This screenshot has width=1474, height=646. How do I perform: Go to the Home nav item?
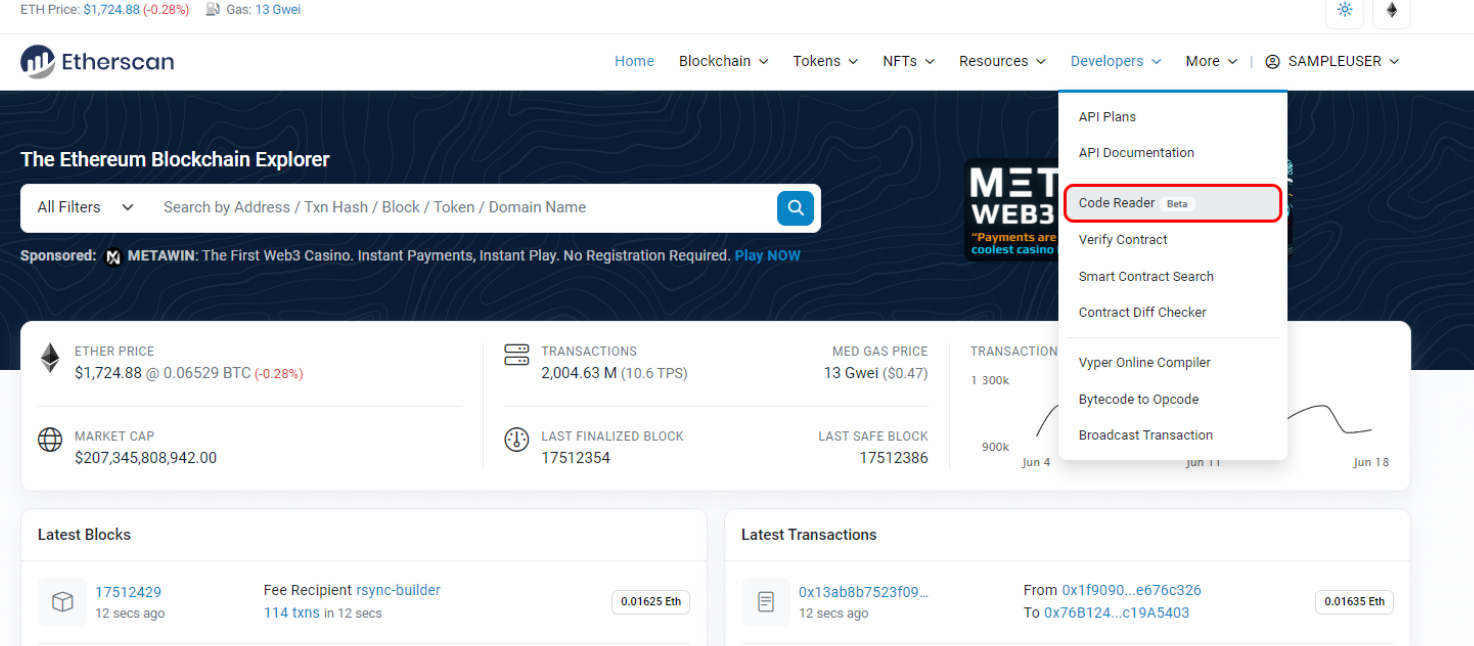click(634, 62)
